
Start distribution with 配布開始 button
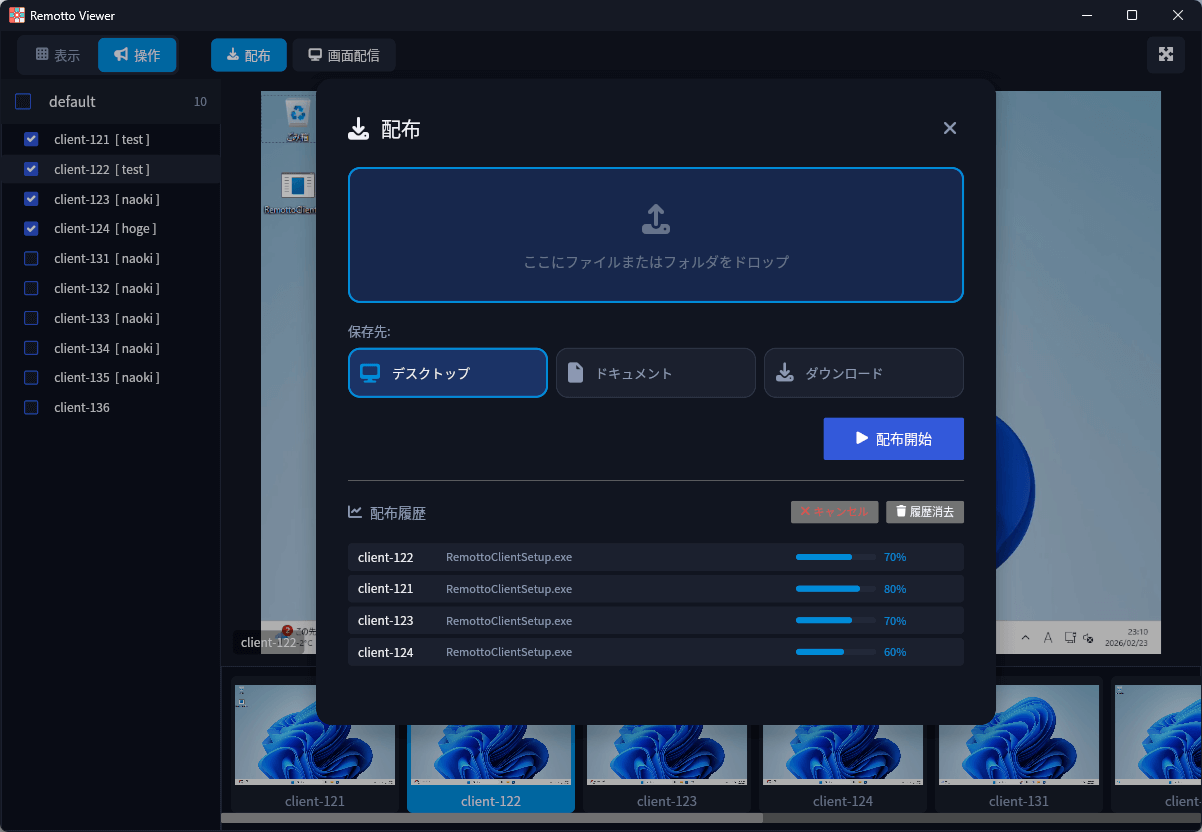893,439
